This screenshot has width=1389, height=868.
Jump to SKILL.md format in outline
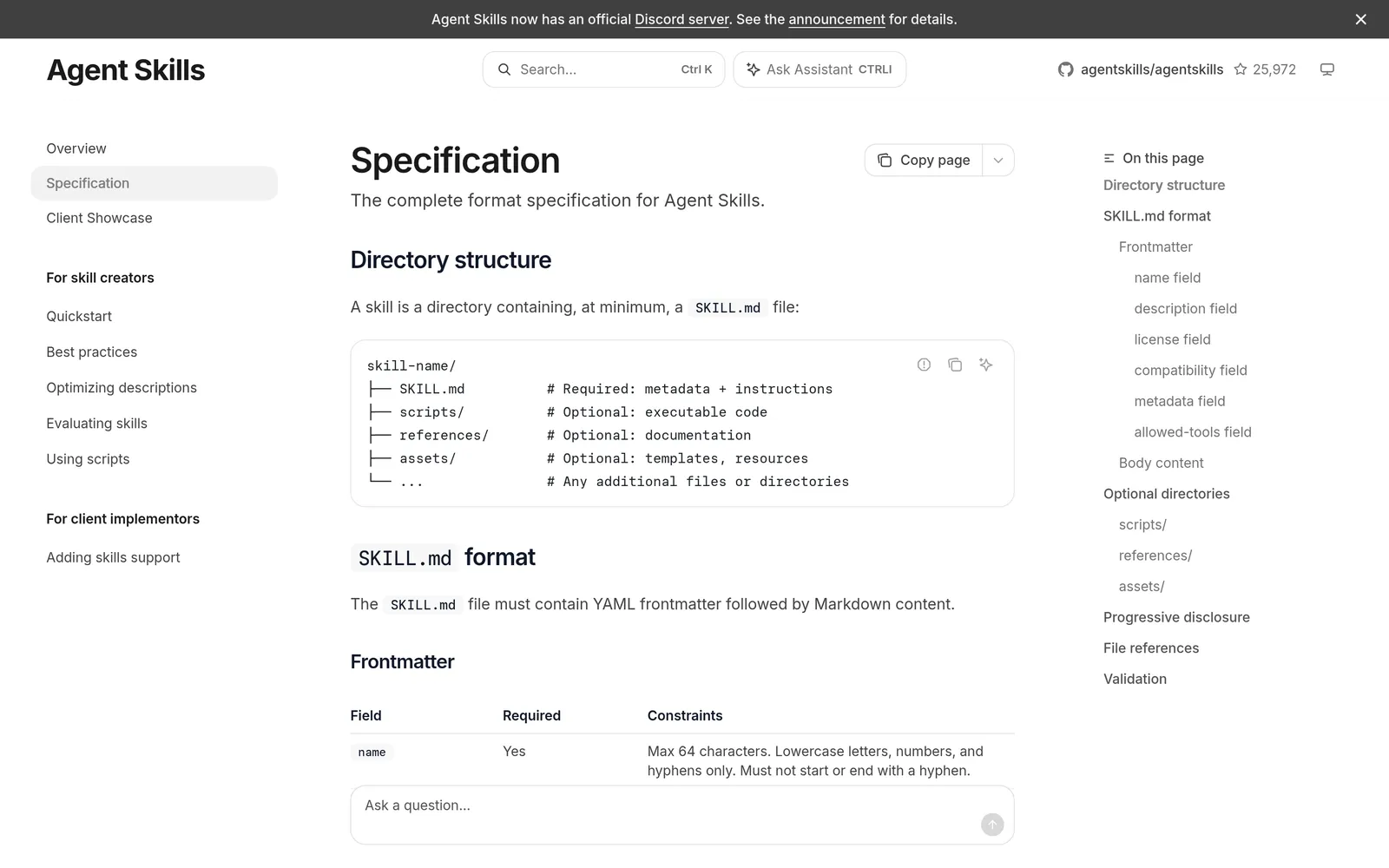(1157, 216)
